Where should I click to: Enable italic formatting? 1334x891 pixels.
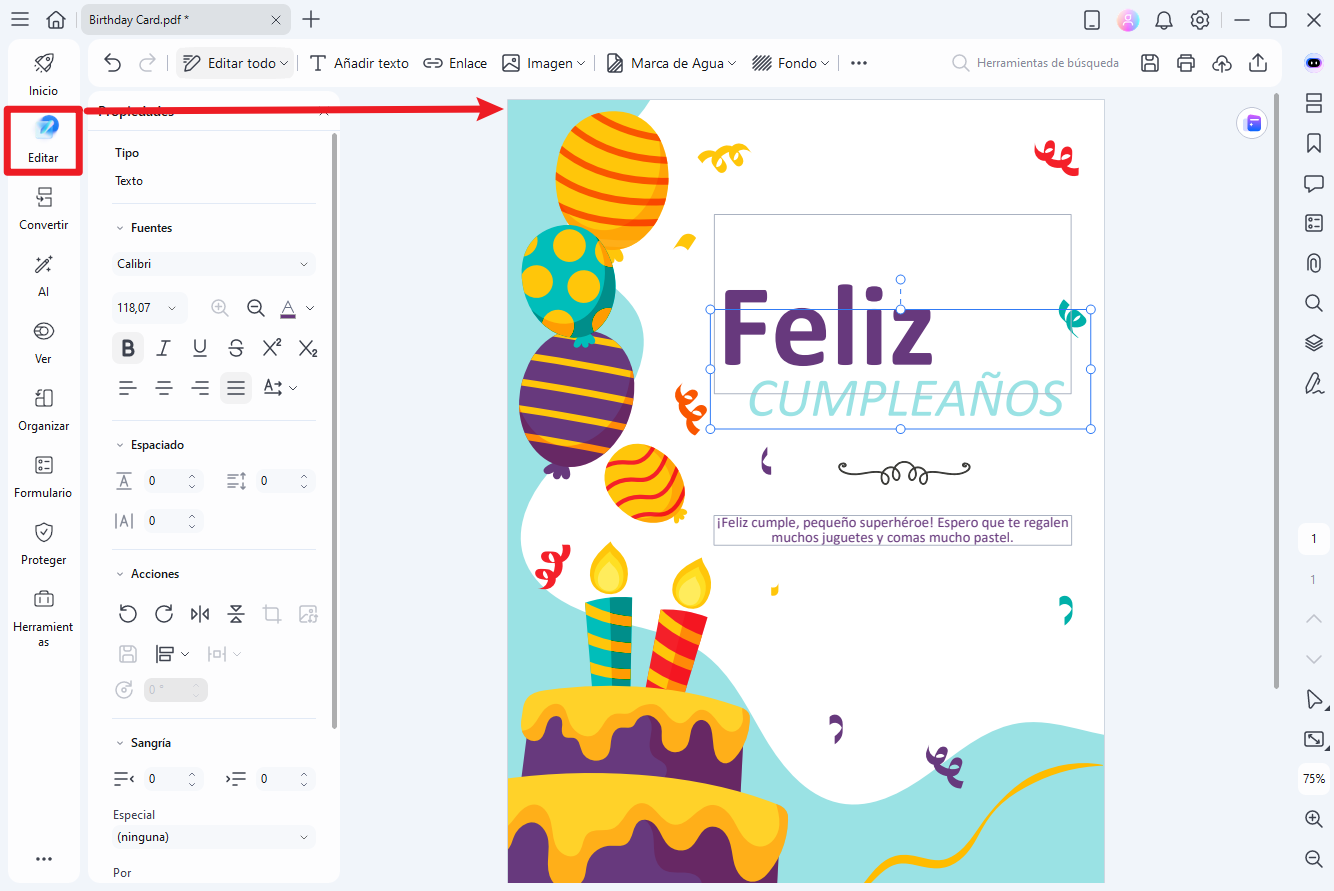pyautogui.click(x=163, y=348)
